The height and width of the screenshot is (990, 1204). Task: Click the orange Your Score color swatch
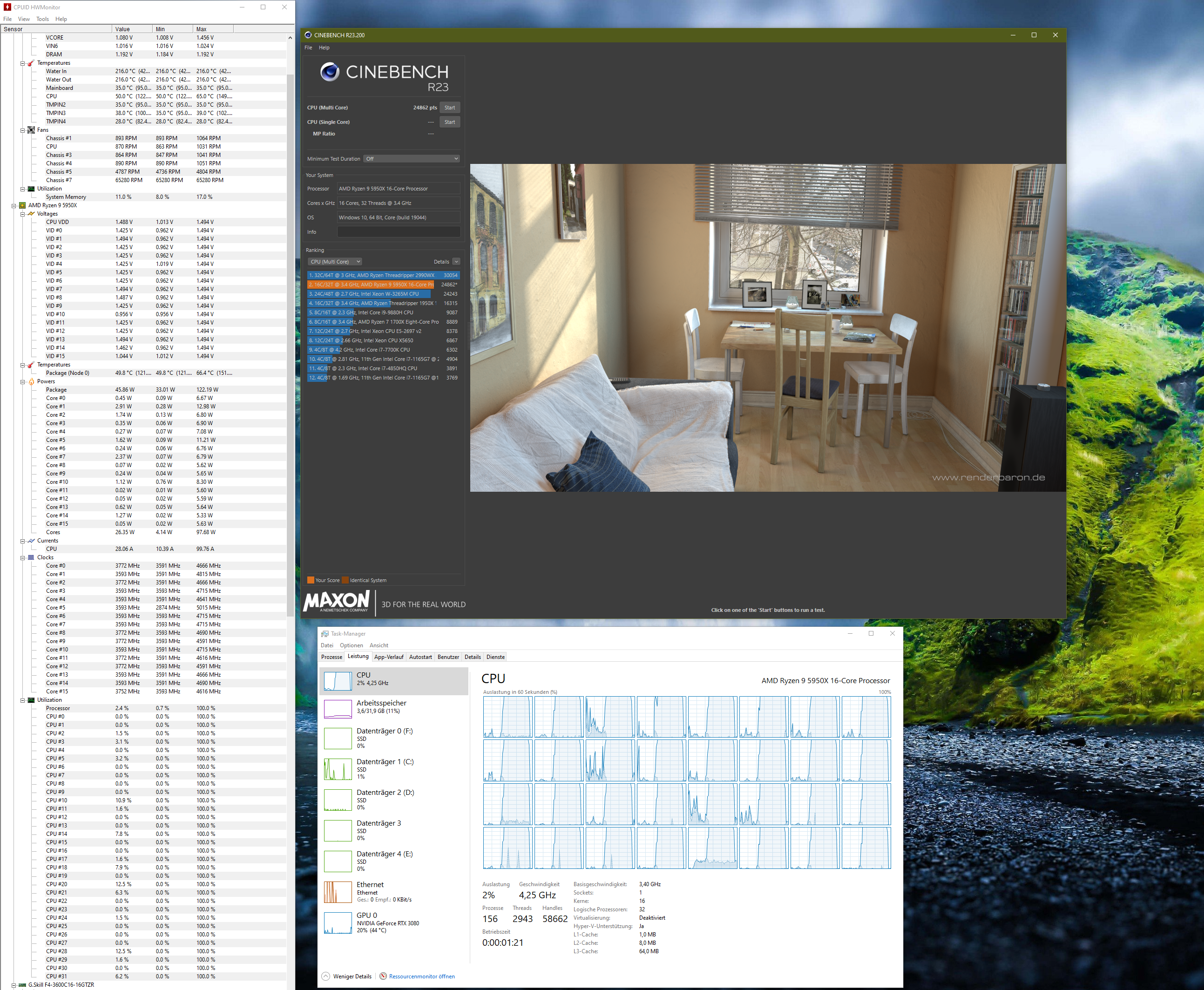click(x=311, y=580)
